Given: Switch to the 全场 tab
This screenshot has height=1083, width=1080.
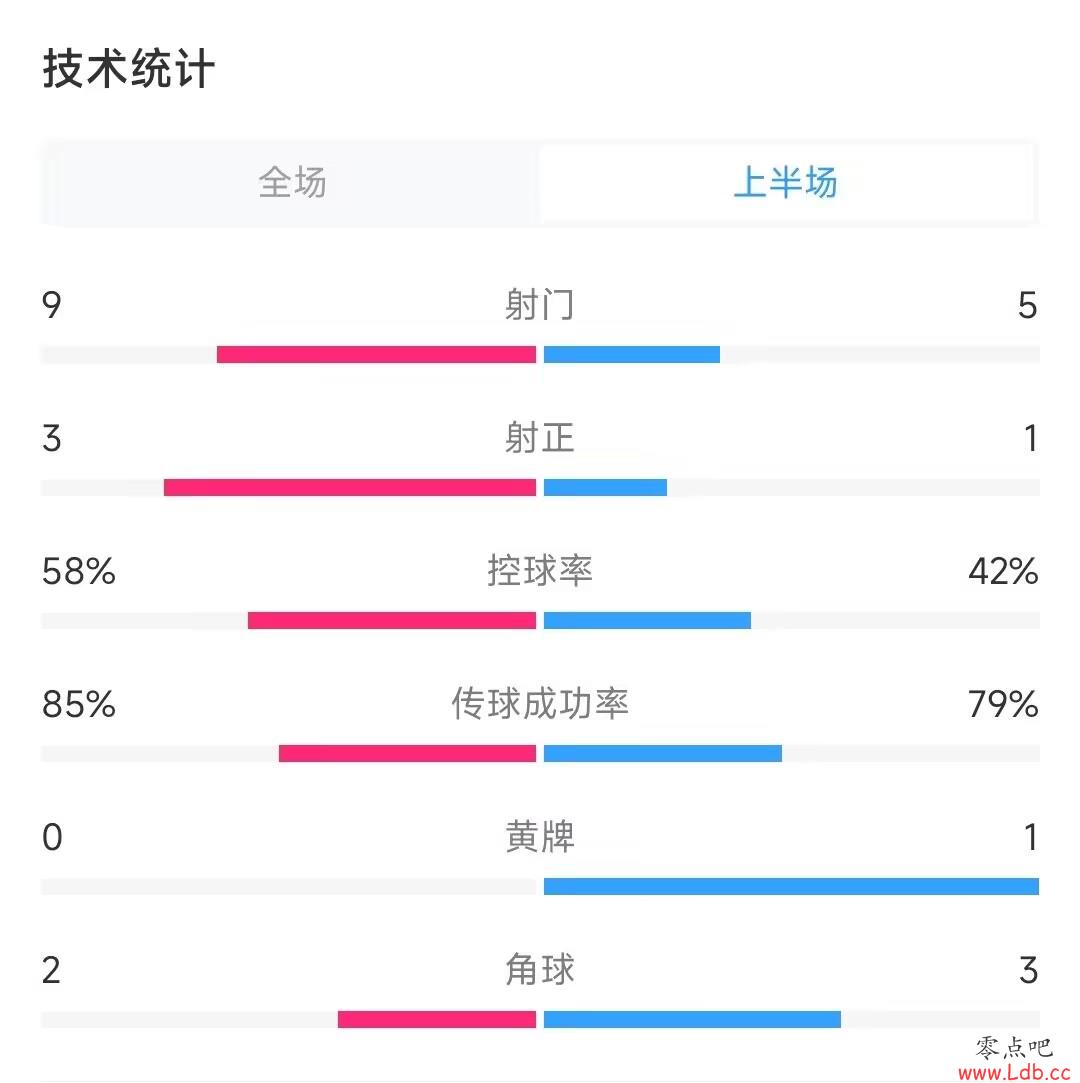Looking at the screenshot, I should coord(292,183).
